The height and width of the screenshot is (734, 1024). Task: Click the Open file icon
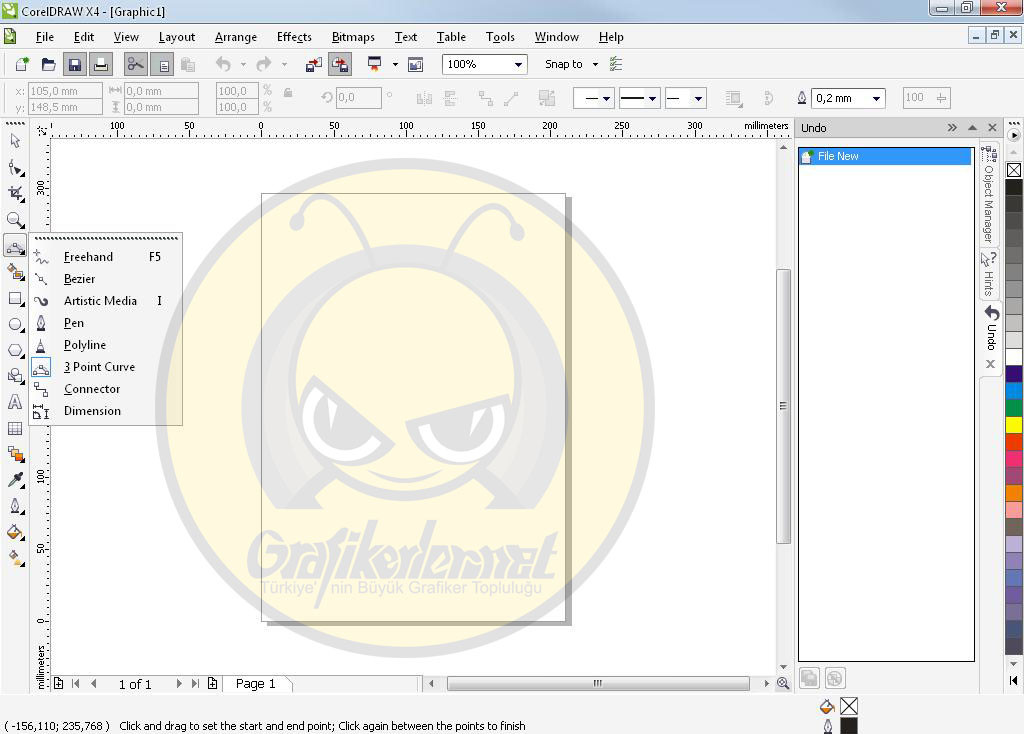click(48, 64)
